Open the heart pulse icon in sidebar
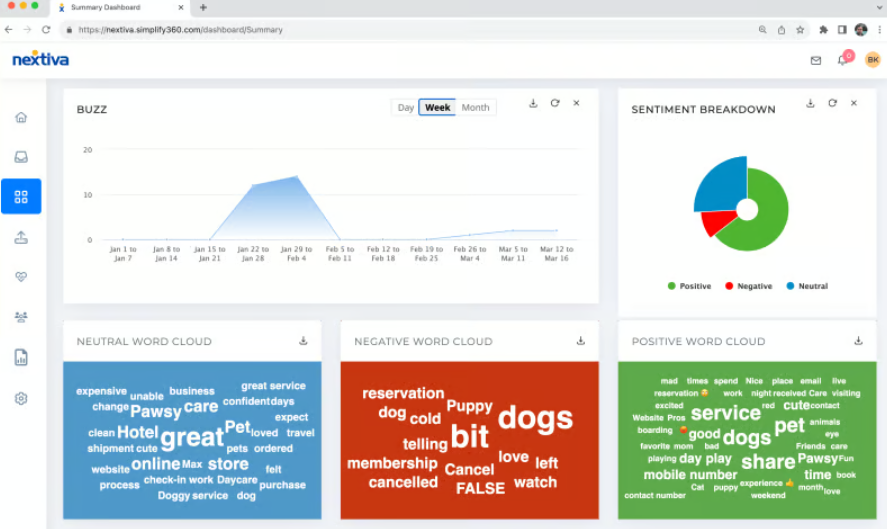Screen dimensions: 887x529 pos(21,277)
